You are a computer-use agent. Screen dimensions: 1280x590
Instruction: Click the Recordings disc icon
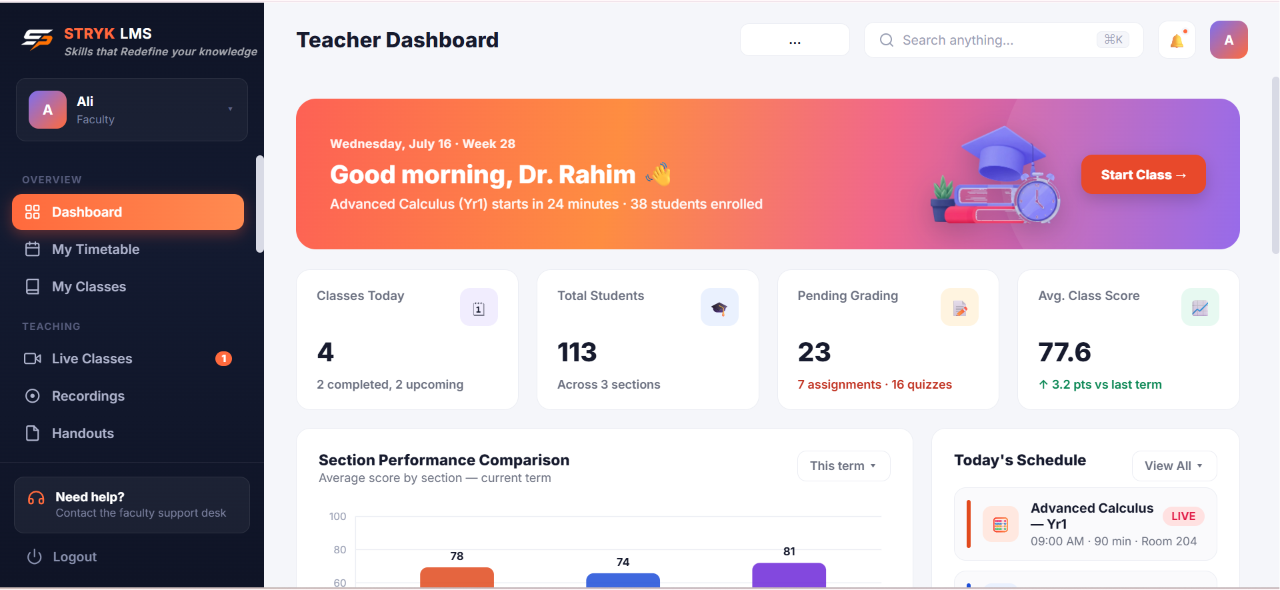tap(32, 396)
